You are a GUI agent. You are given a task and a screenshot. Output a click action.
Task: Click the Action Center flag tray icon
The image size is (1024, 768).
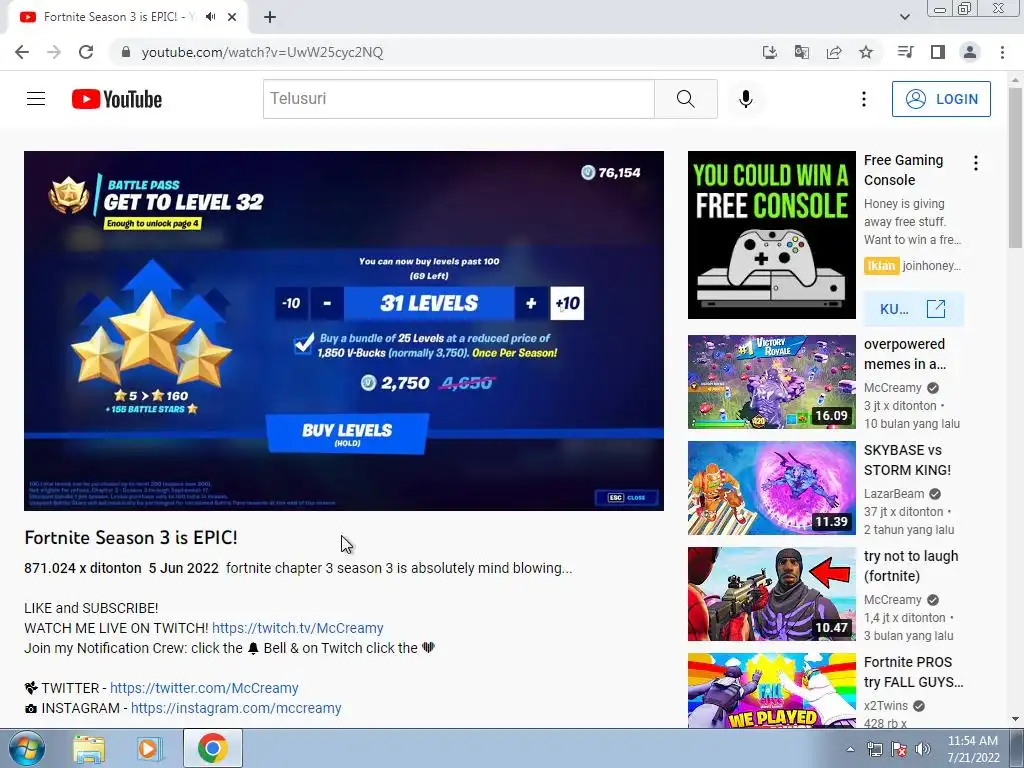(x=899, y=749)
